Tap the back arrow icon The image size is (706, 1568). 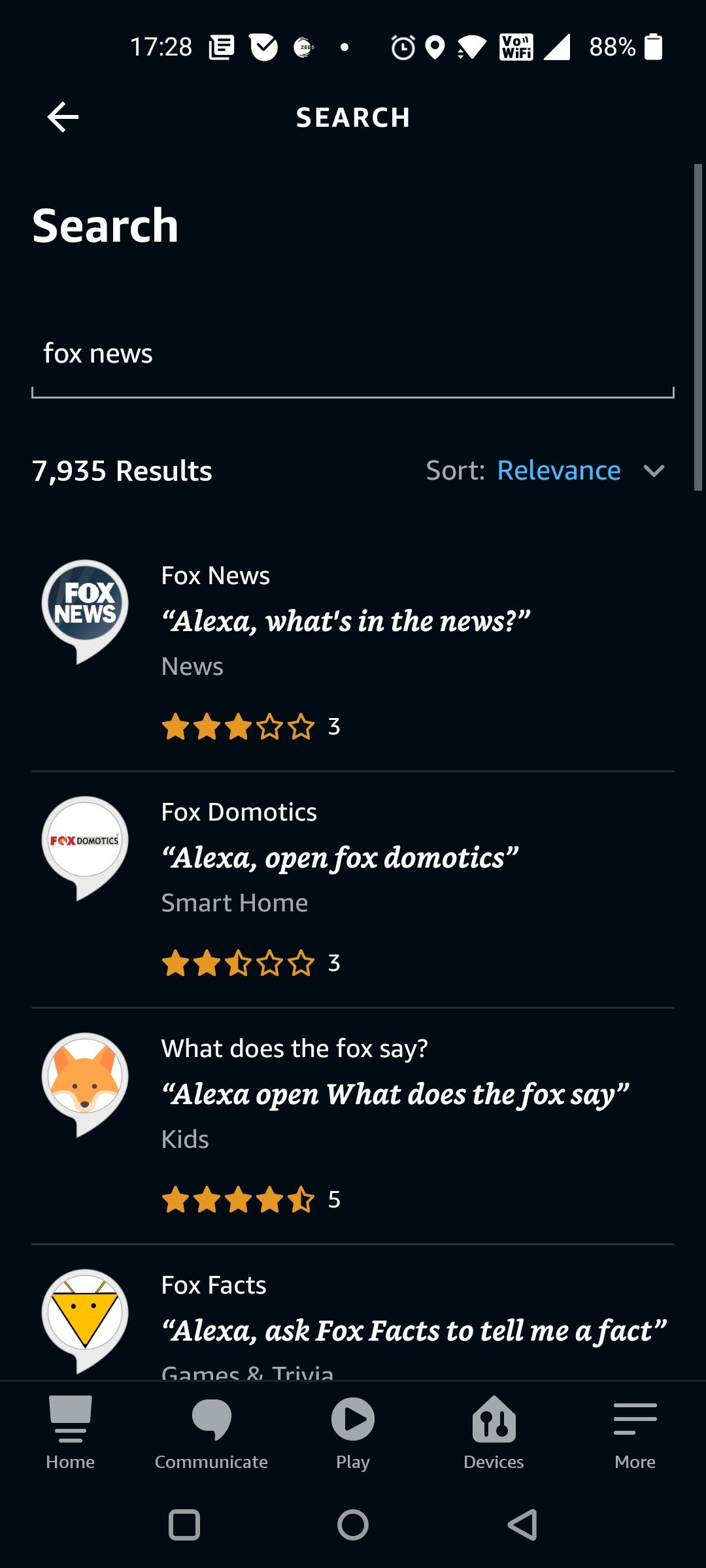click(x=63, y=118)
